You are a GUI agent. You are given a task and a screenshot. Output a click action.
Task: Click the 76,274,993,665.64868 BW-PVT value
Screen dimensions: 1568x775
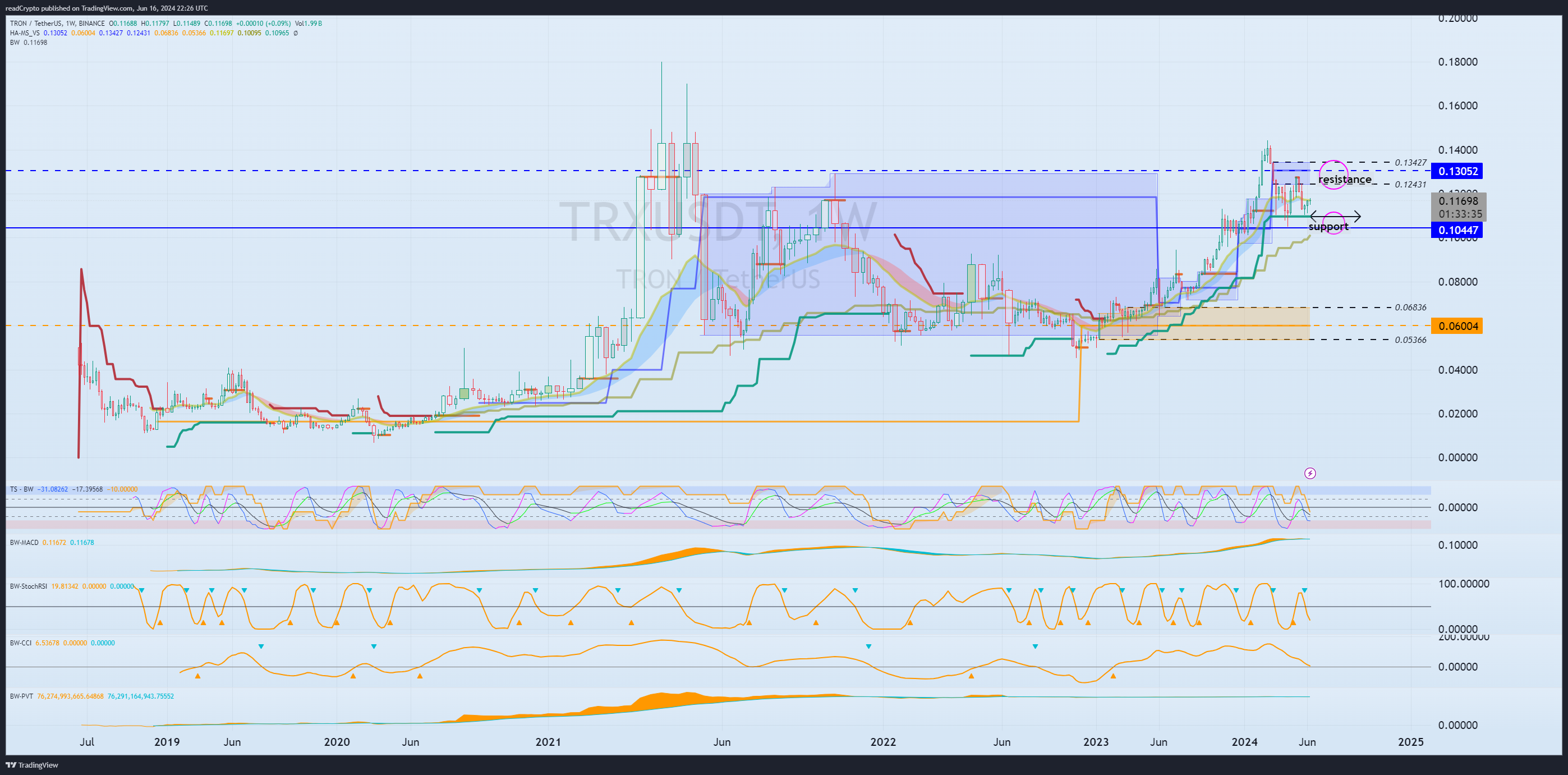click(x=71, y=696)
